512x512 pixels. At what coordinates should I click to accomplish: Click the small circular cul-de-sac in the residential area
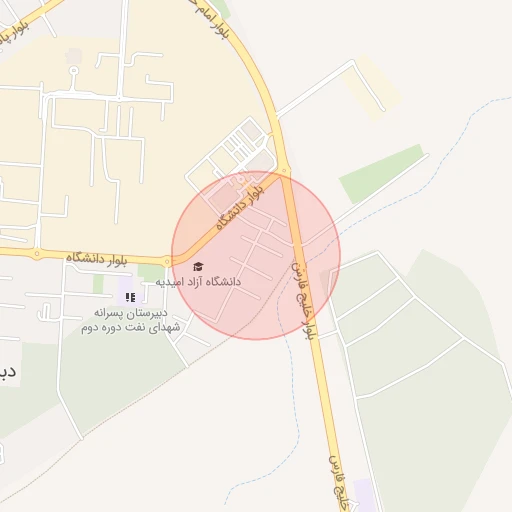74,71
